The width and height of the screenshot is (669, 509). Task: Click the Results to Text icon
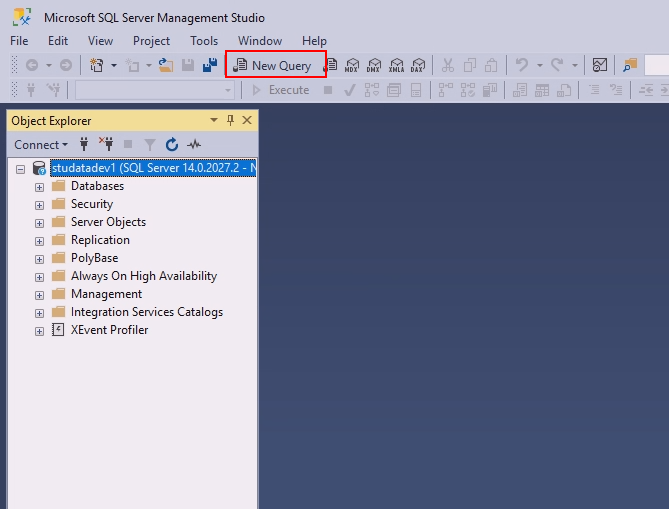click(x=520, y=90)
